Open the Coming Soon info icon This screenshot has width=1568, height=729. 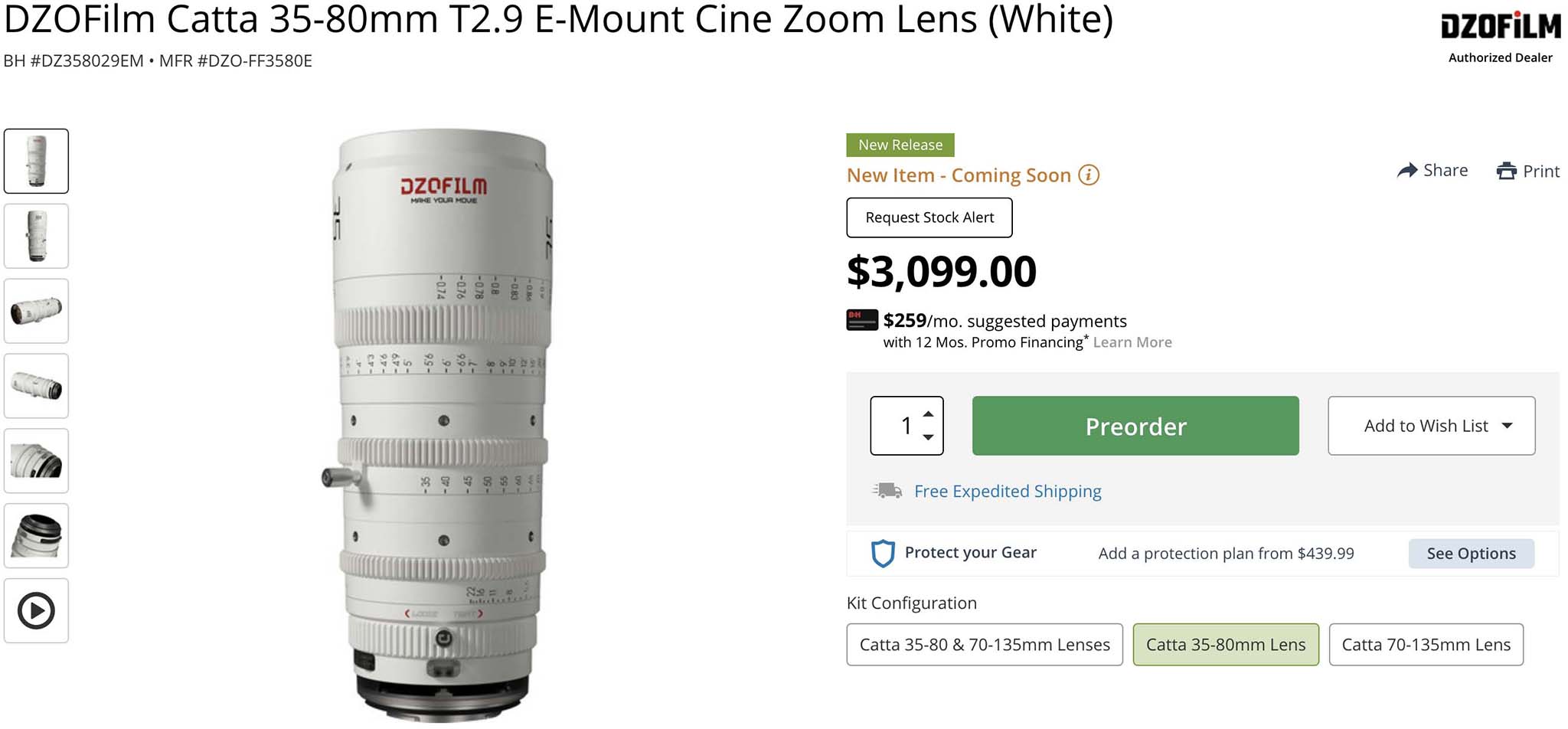[x=1088, y=175]
